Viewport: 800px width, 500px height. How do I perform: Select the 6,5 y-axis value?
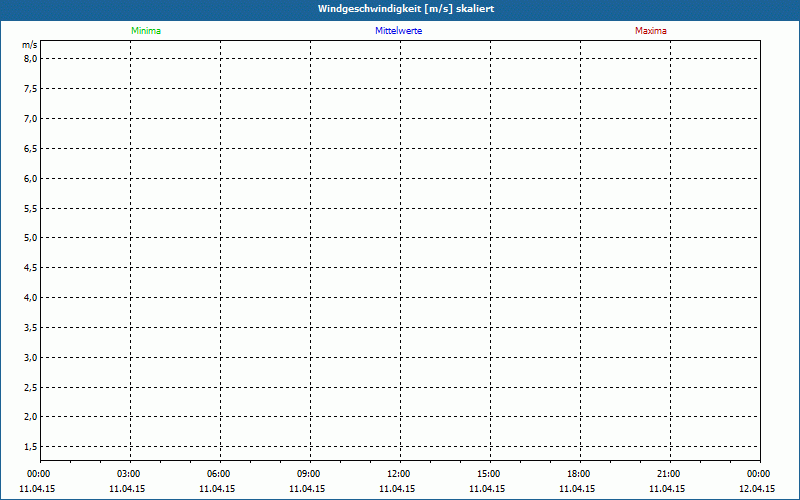coord(30,148)
